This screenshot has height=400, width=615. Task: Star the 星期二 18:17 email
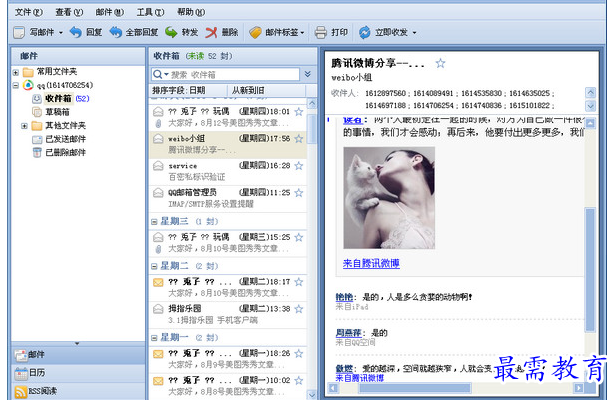299,282
